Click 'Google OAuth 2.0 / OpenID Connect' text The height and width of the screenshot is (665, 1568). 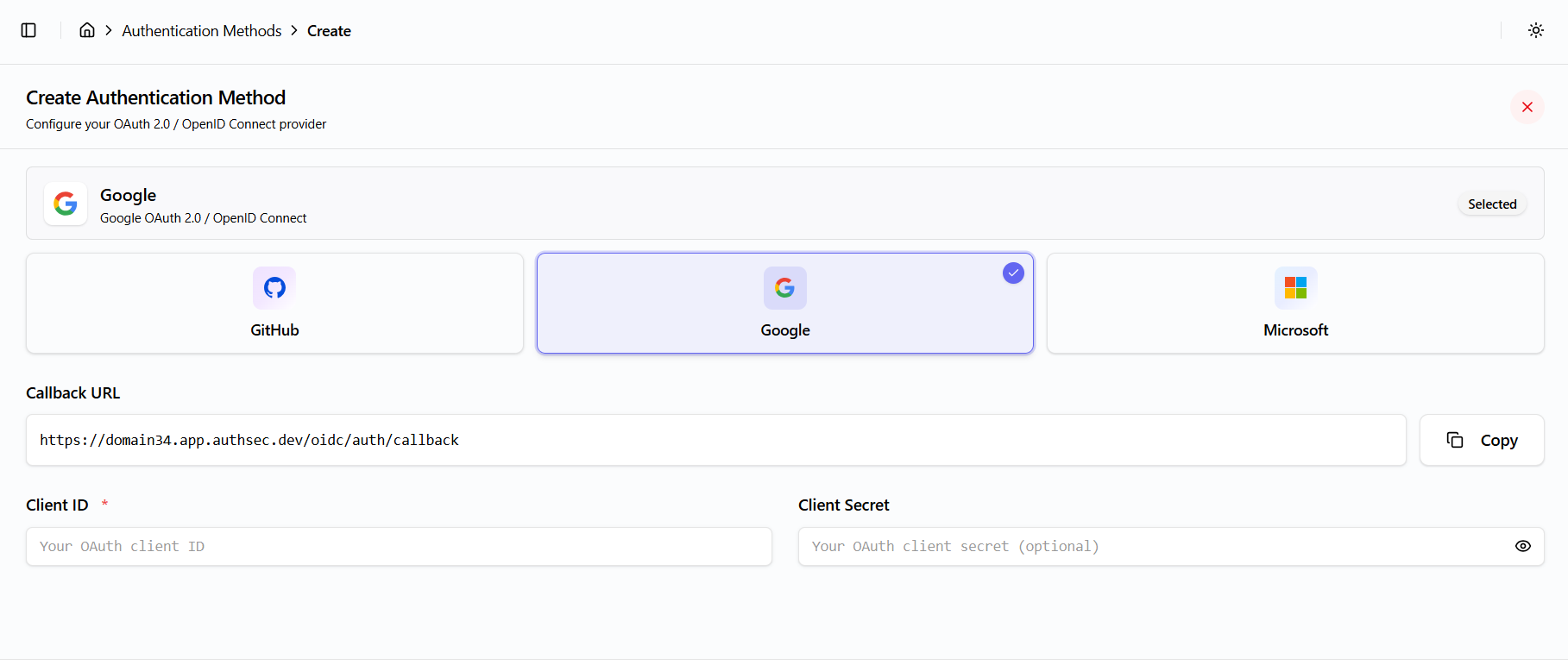point(203,218)
